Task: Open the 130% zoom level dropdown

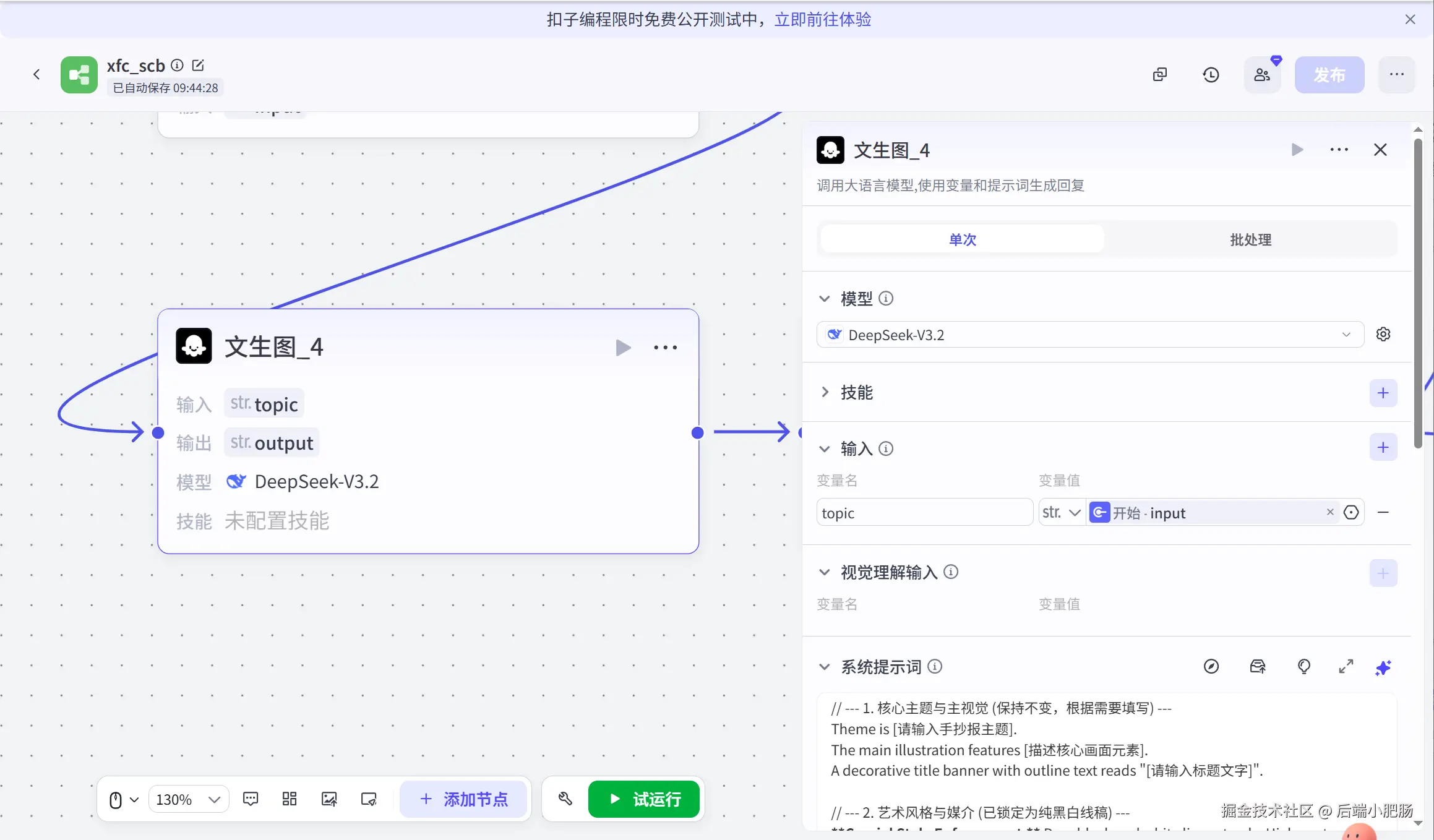Action: 188,799
